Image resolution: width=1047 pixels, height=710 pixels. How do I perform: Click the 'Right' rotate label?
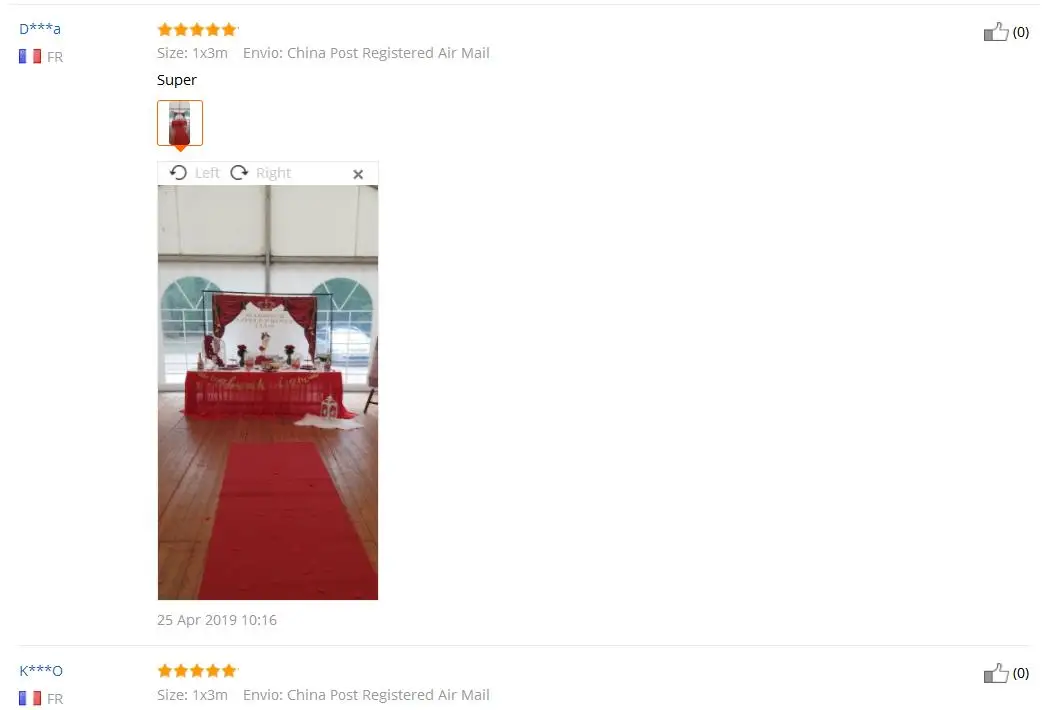tap(273, 173)
